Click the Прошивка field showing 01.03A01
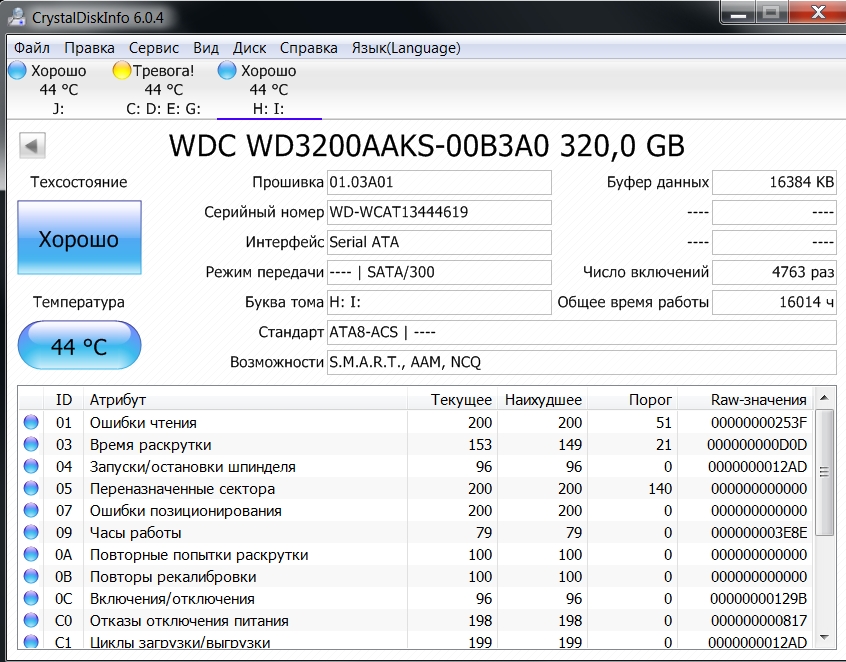The image size is (846, 662). click(439, 182)
